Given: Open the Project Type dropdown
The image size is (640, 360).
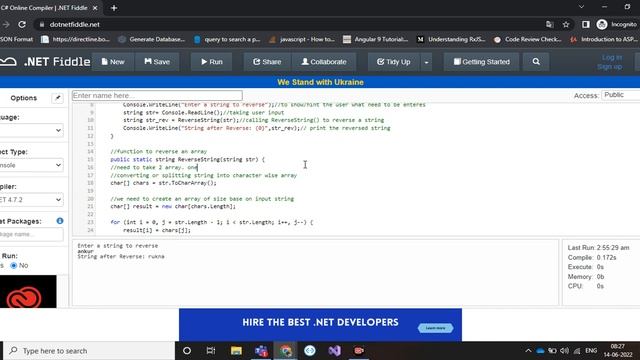Looking at the screenshot, I should point(32,165).
